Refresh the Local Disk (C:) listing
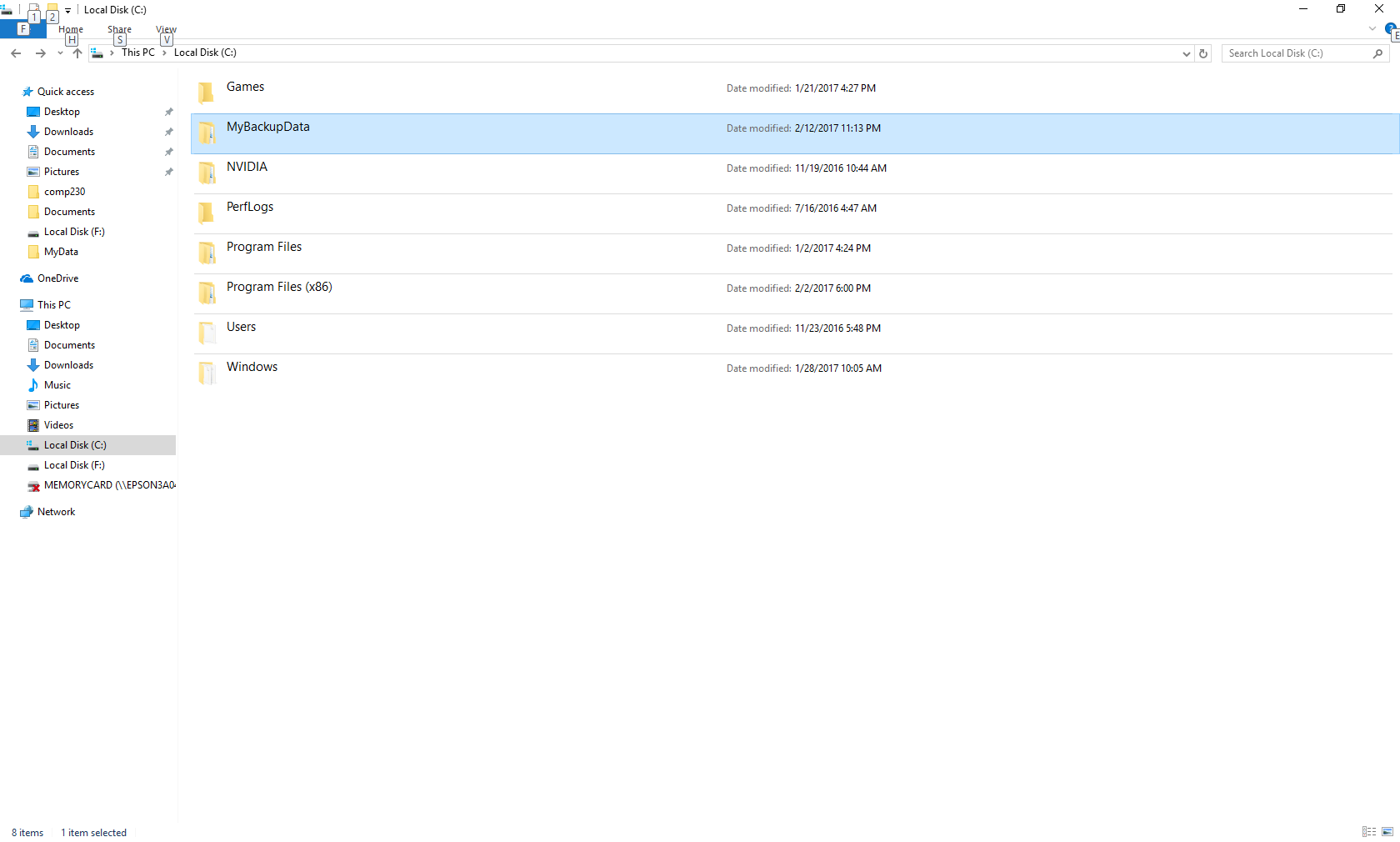 (x=1203, y=53)
